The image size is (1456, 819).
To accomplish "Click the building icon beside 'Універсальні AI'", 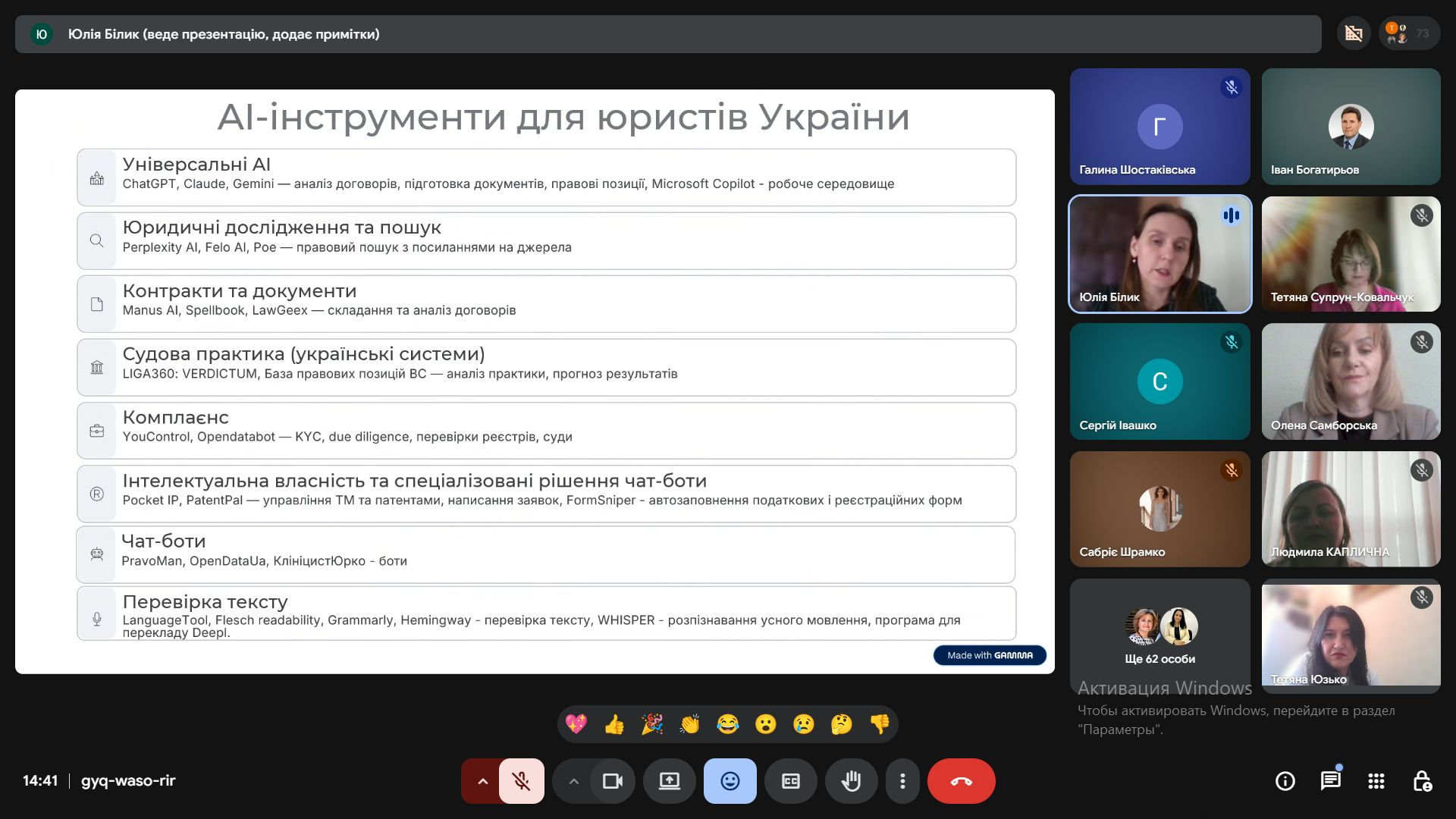I will pyautogui.click(x=96, y=178).
